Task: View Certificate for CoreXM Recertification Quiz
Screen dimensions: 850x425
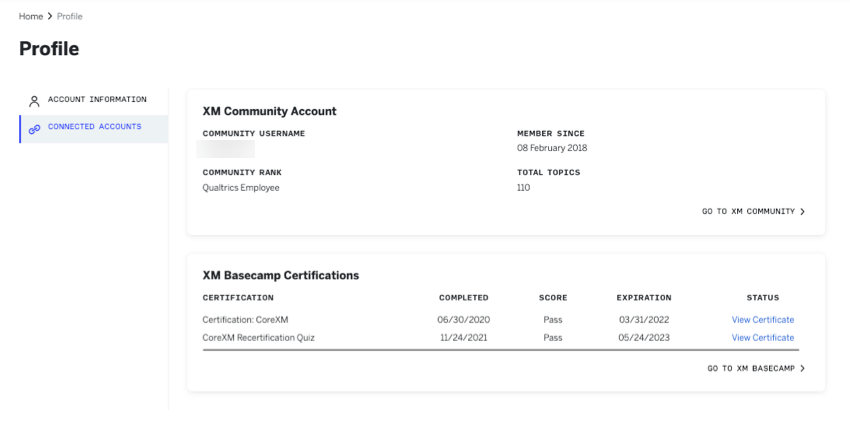Action: coord(763,338)
